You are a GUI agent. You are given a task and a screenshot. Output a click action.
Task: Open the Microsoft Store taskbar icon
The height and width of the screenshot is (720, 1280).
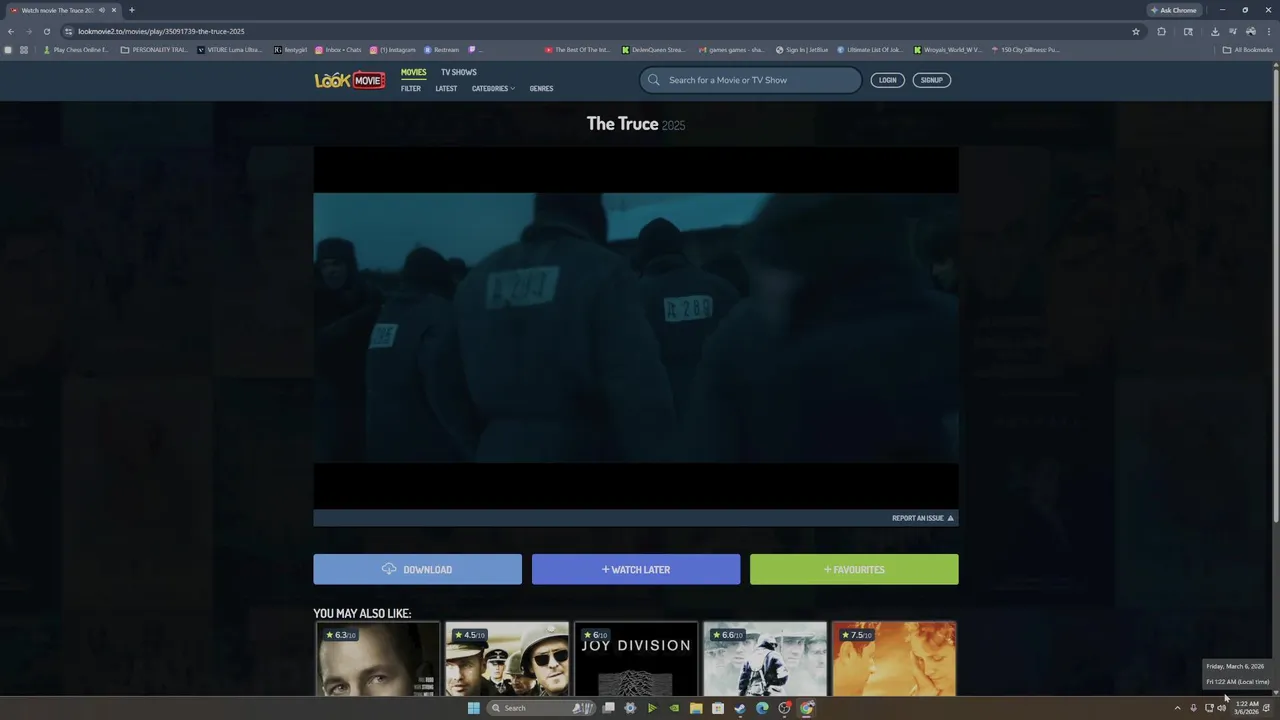pos(718,708)
